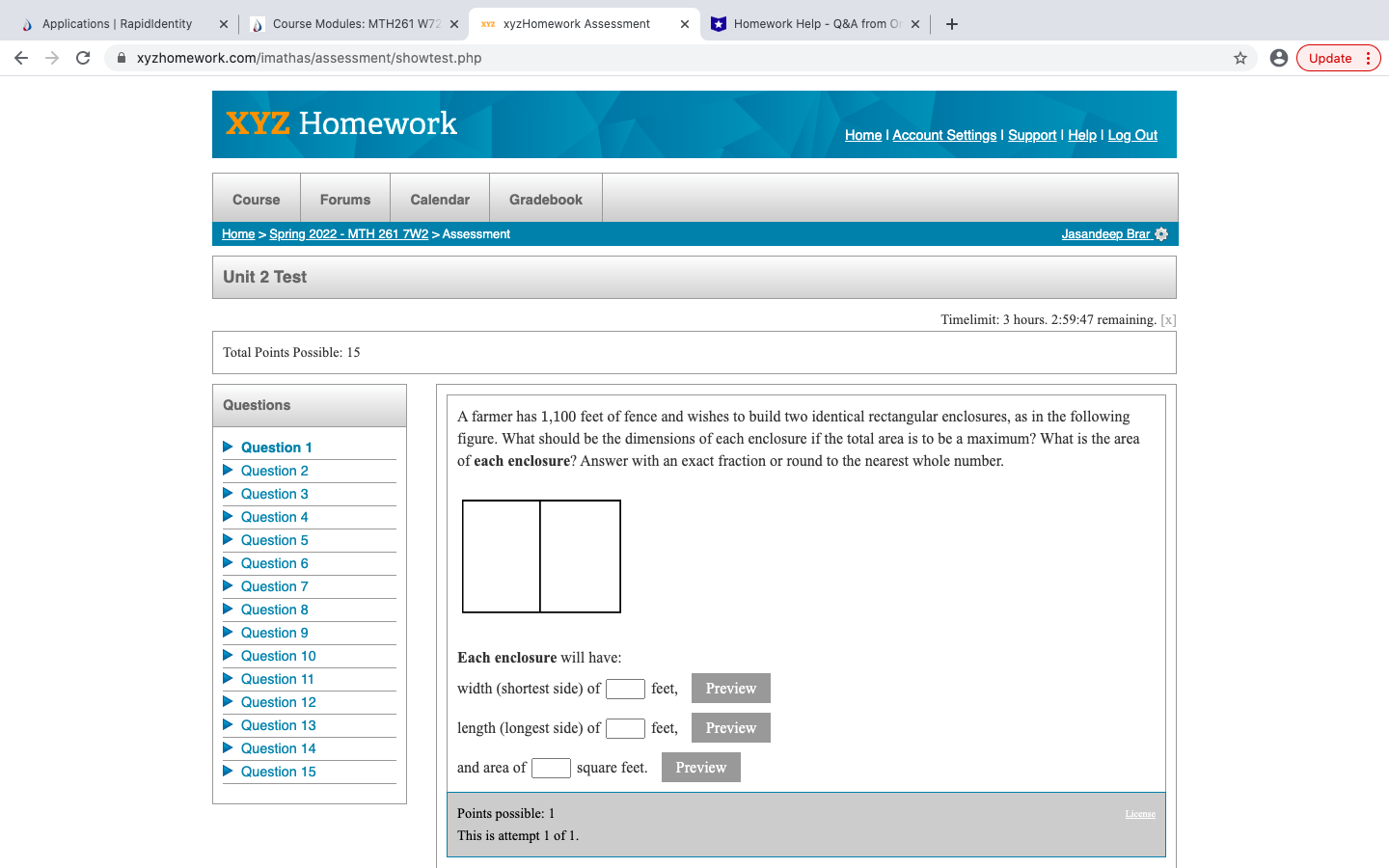Click the settings gear next to Jasandeep Brar
Image resolution: width=1389 pixels, height=868 pixels.
tap(1163, 233)
